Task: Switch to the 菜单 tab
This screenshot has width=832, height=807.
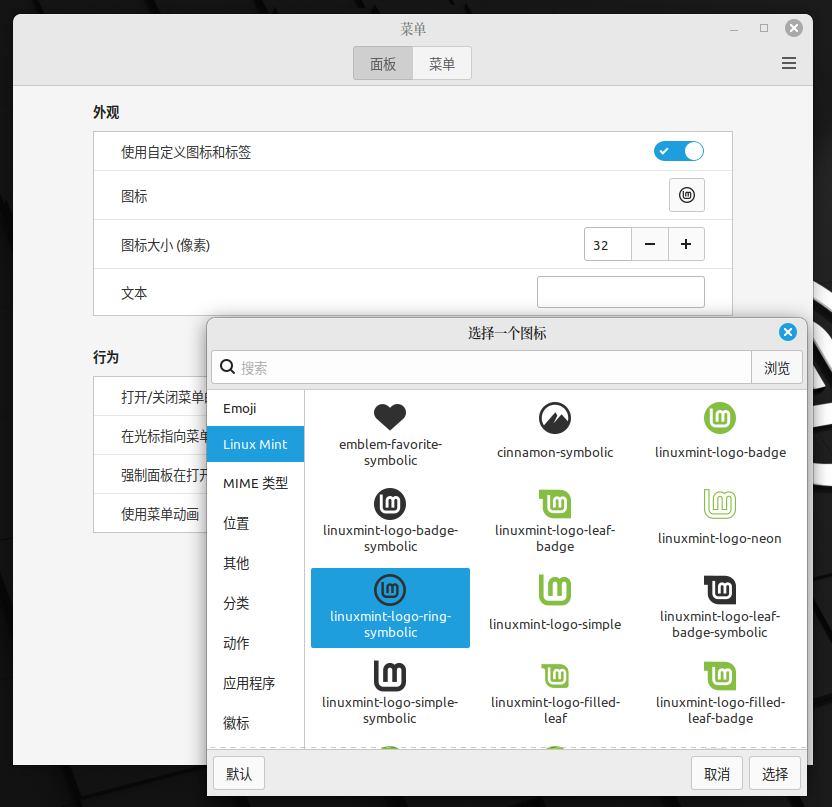Action: [442, 64]
